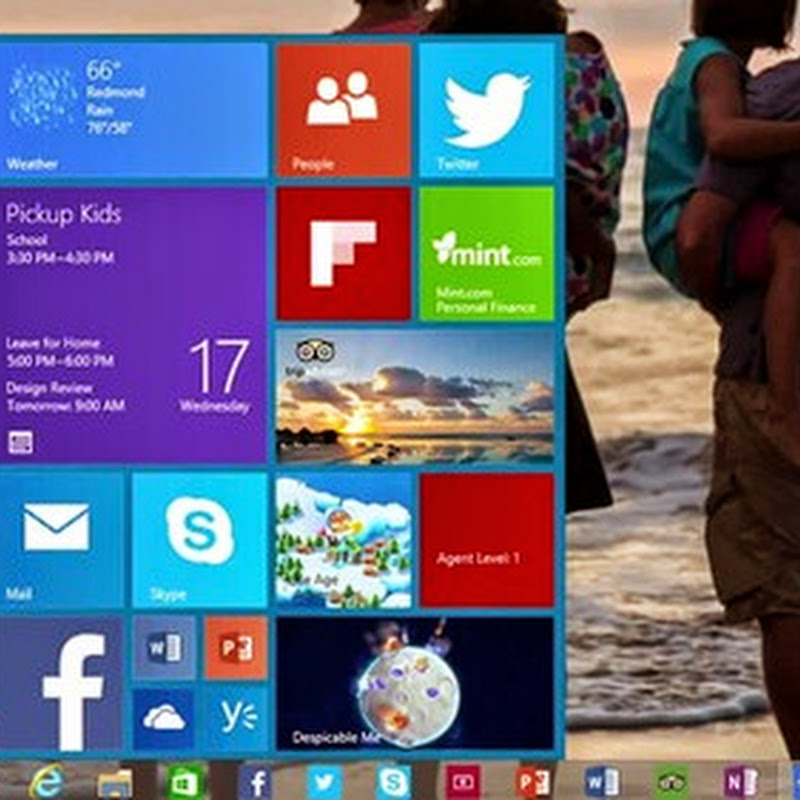Launch the Word small tile
The width and height of the screenshot is (800, 800).
[164, 648]
